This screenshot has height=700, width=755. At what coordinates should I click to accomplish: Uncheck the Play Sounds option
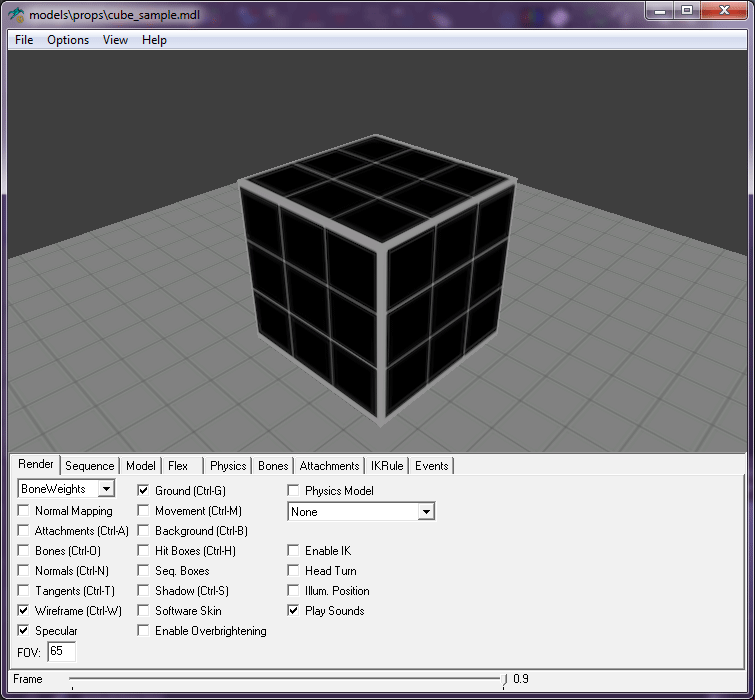[293, 610]
